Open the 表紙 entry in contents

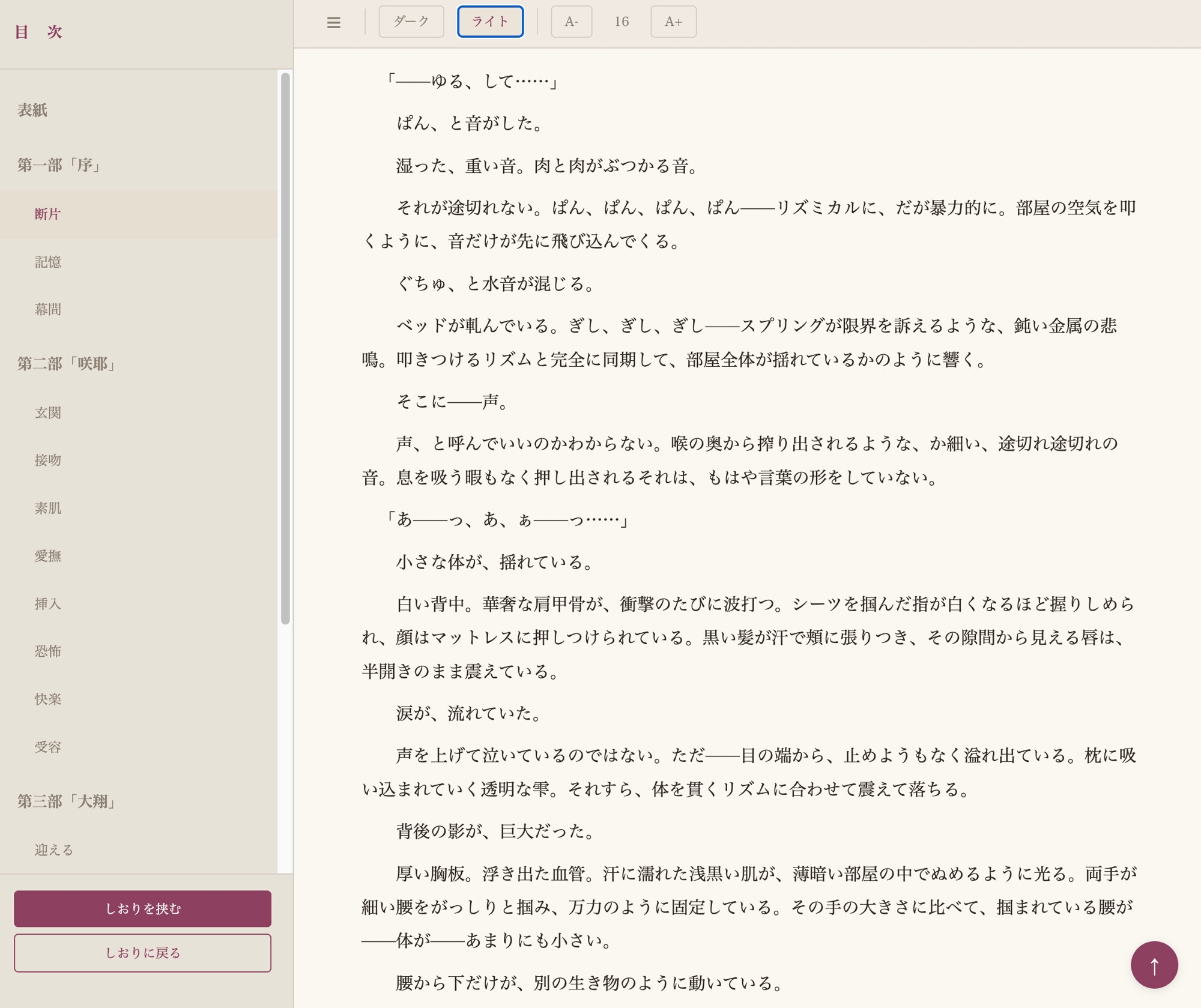tap(32, 110)
